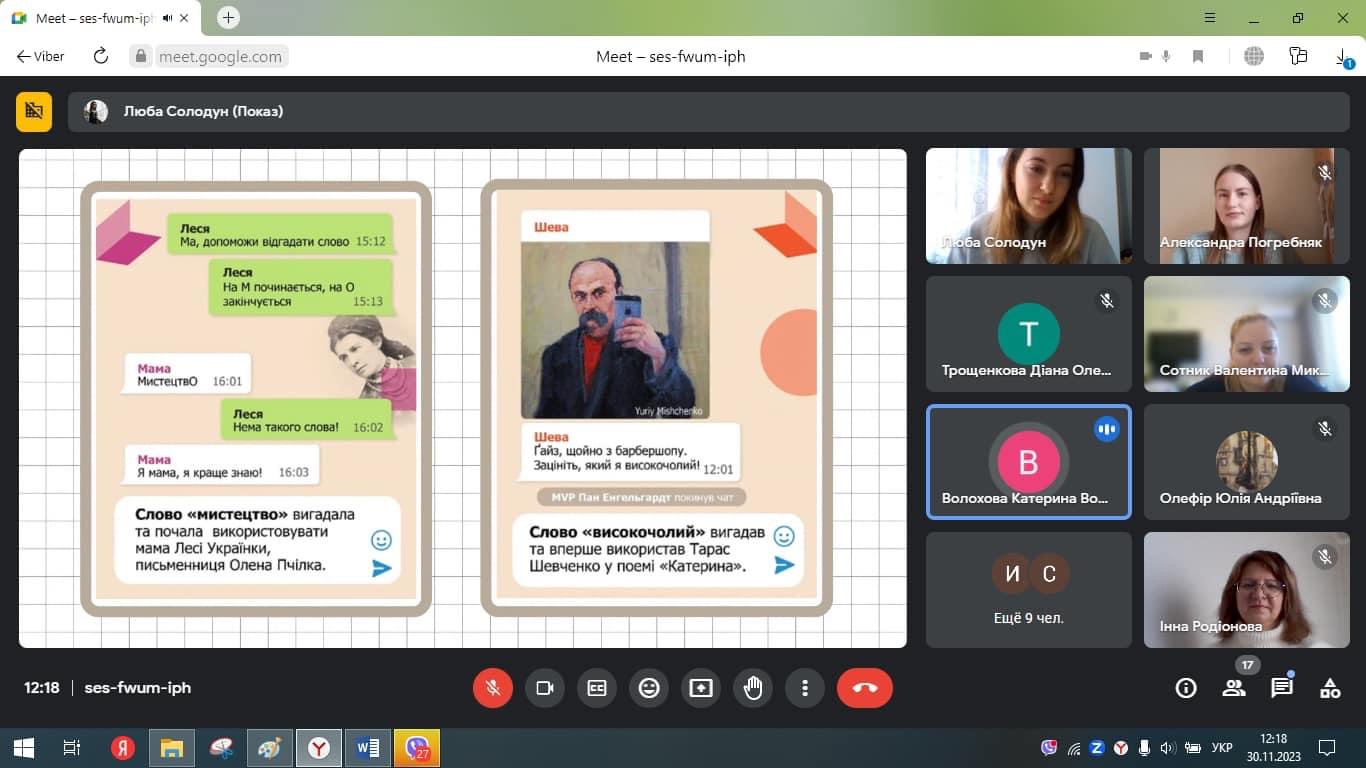The image size is (1366, 768).
Task: Raise hand in the meeting
Action: click(753, 688)
